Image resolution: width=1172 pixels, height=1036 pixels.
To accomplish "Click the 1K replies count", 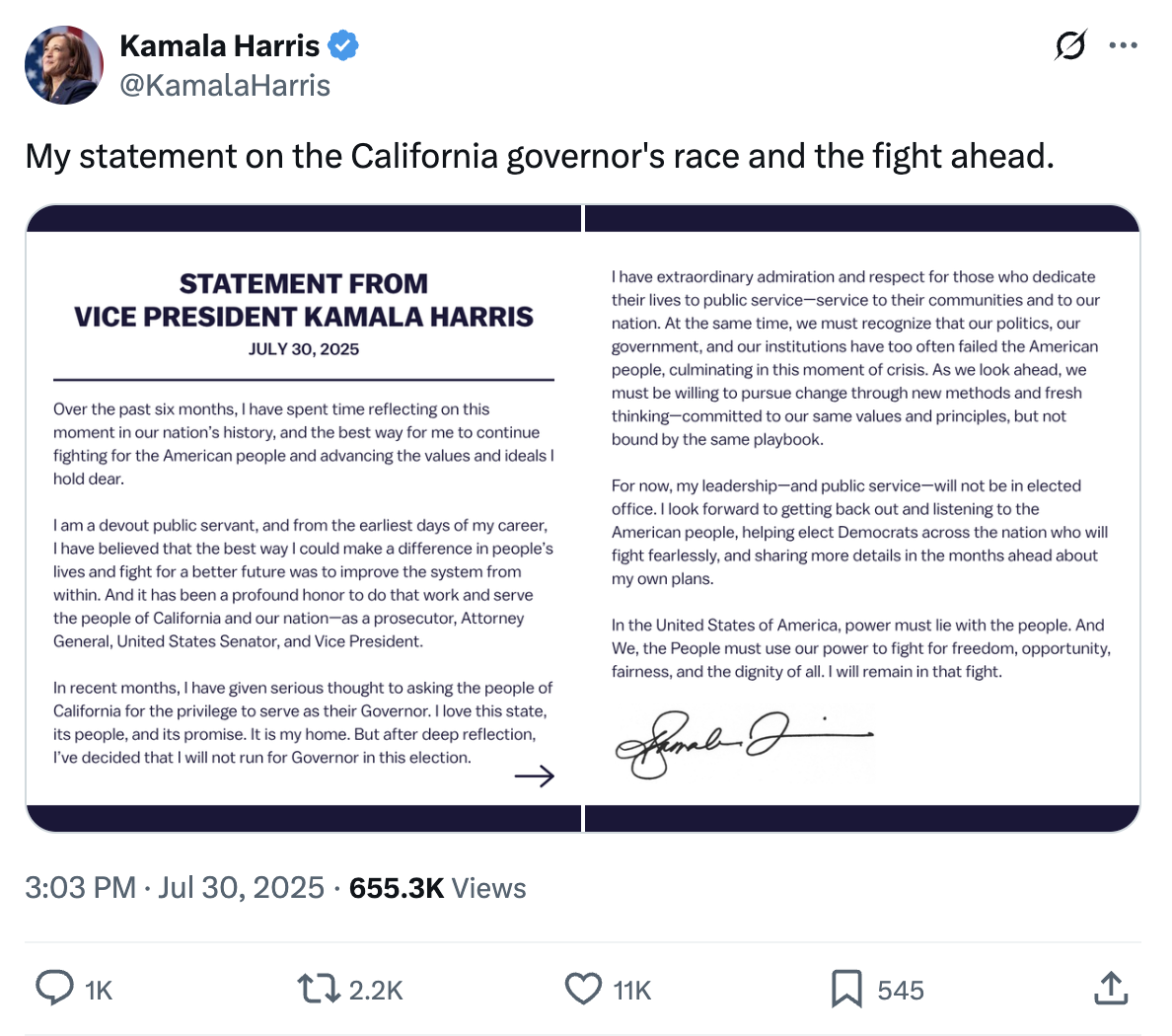I will pos(99,991).
